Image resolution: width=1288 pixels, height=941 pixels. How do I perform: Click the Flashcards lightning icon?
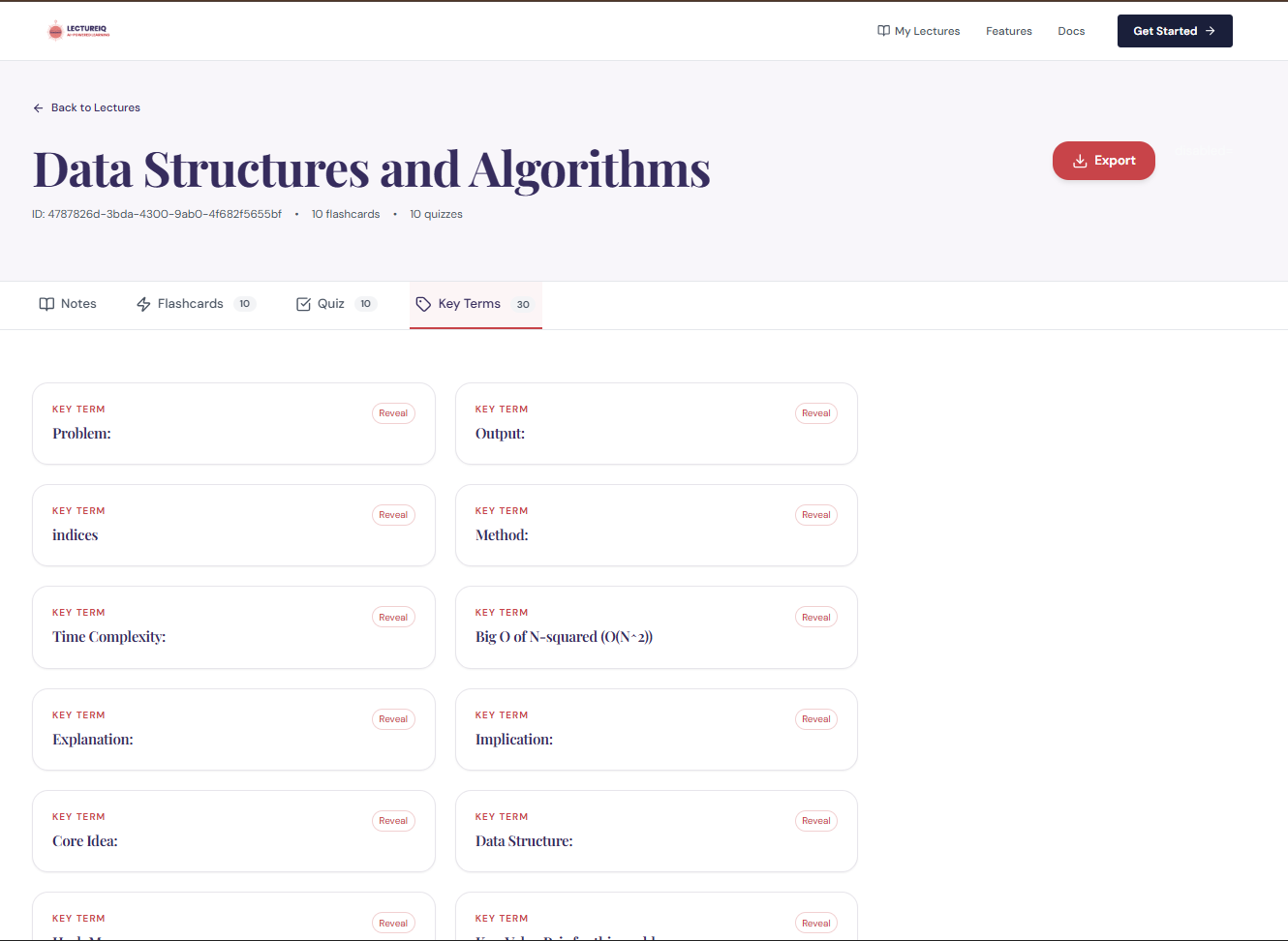[x=143, y=304]
